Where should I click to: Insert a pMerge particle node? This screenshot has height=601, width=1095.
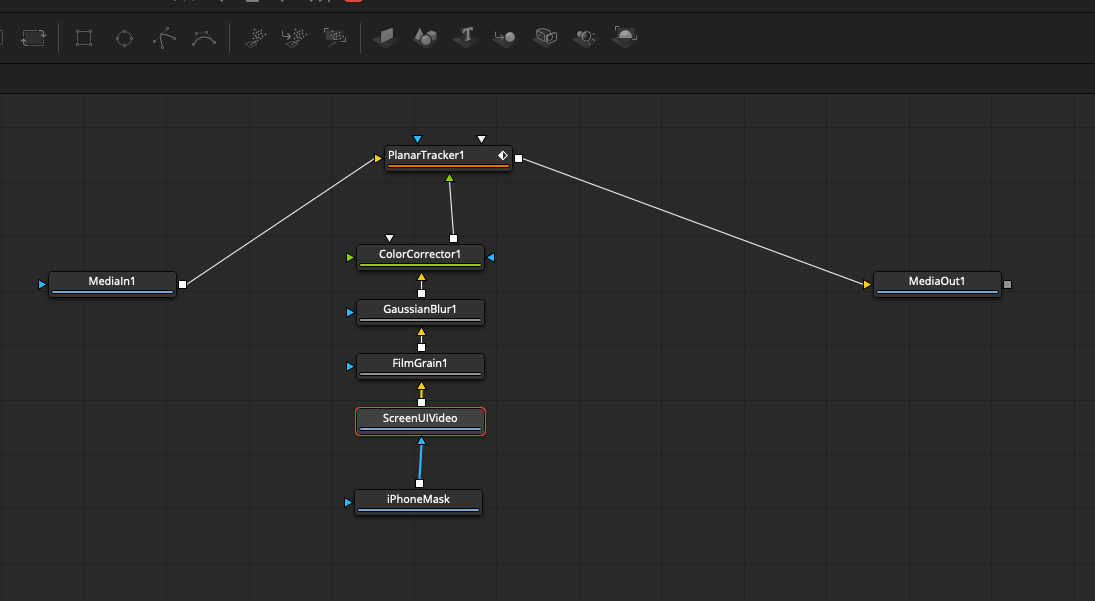tap(295, 38)
